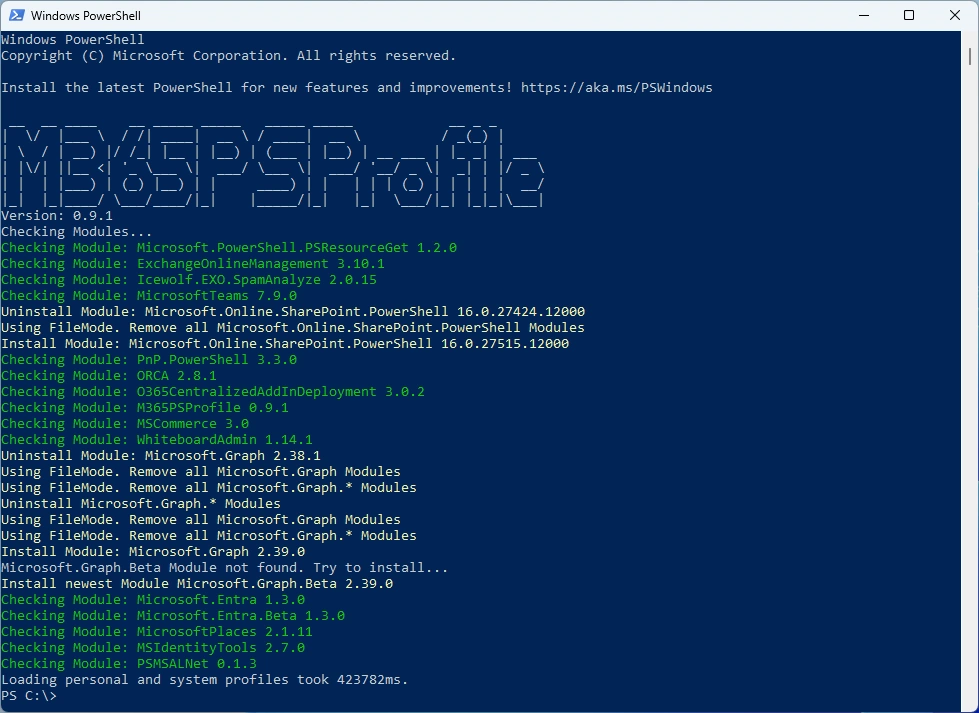
Task: Click the WhiteboardAdmin 1.14.1 line
Action: point(157,440)
